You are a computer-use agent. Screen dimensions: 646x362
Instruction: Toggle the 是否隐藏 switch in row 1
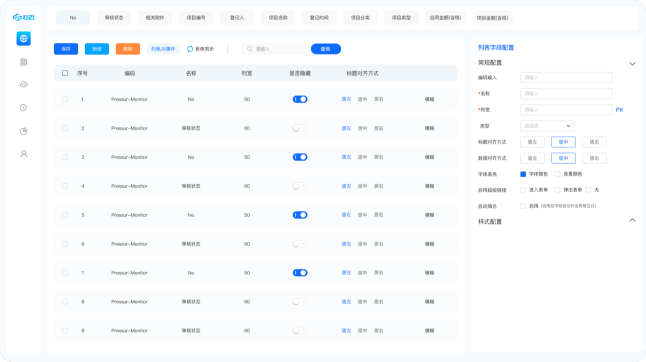[300, 99]
